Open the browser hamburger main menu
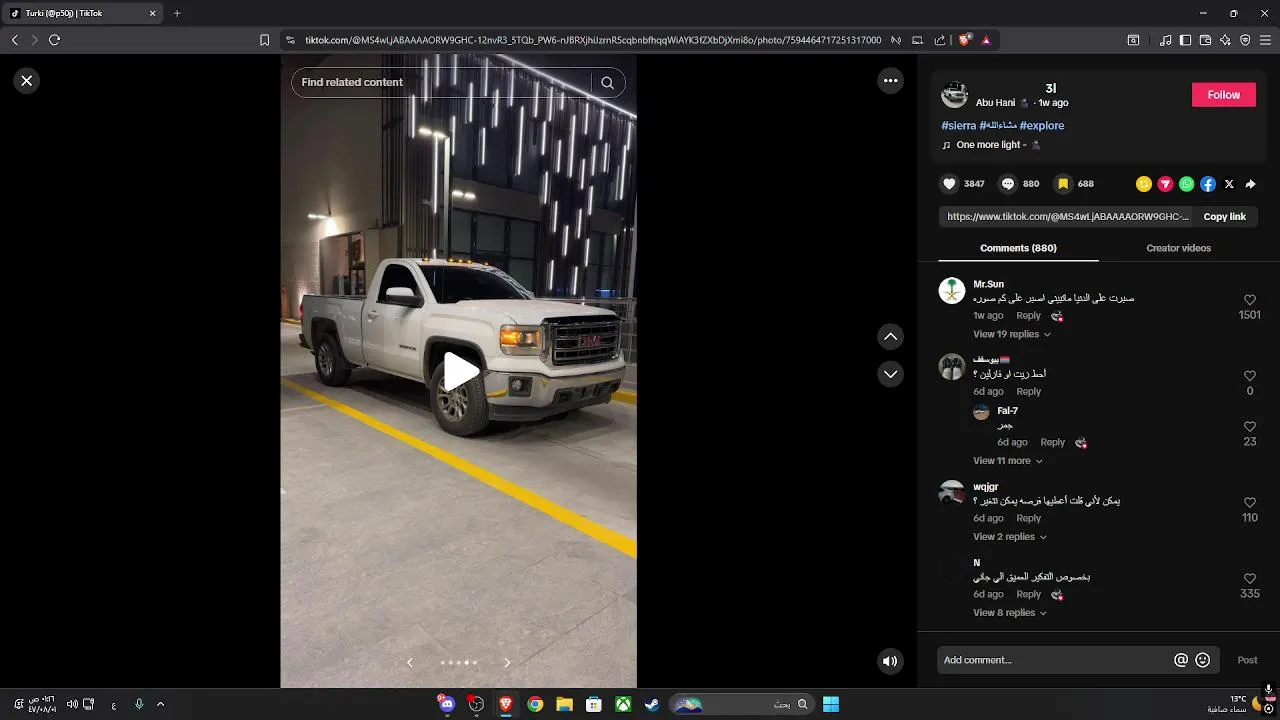 click(1266, 40)
